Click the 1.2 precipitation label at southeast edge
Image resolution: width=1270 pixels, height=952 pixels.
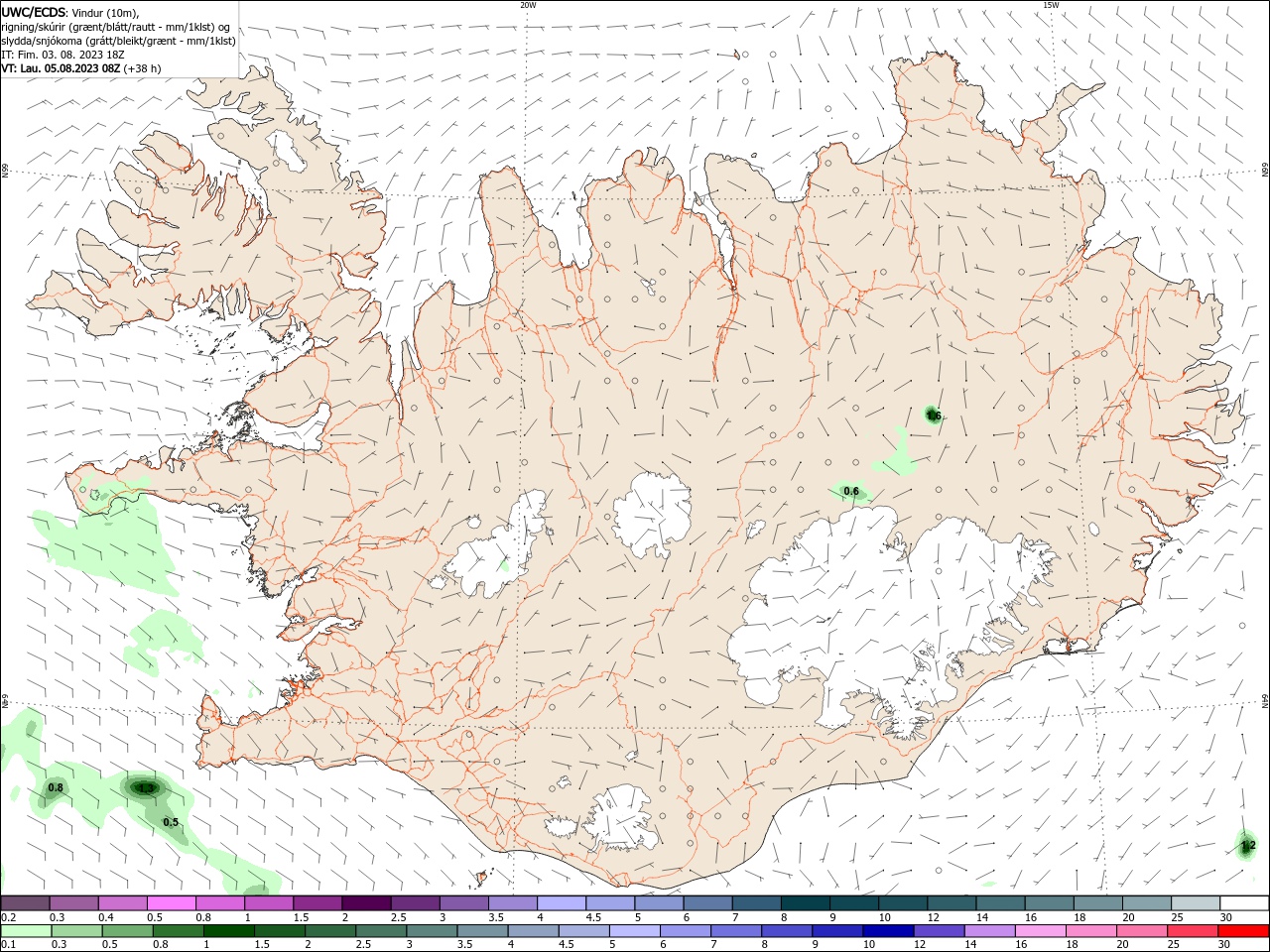[1248, 846]
